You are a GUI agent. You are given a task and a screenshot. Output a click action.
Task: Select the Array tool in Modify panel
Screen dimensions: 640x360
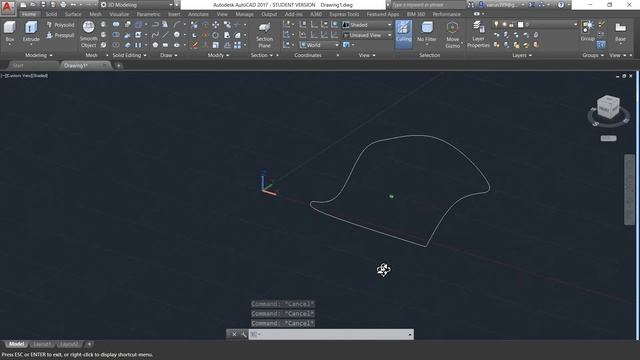237,45
